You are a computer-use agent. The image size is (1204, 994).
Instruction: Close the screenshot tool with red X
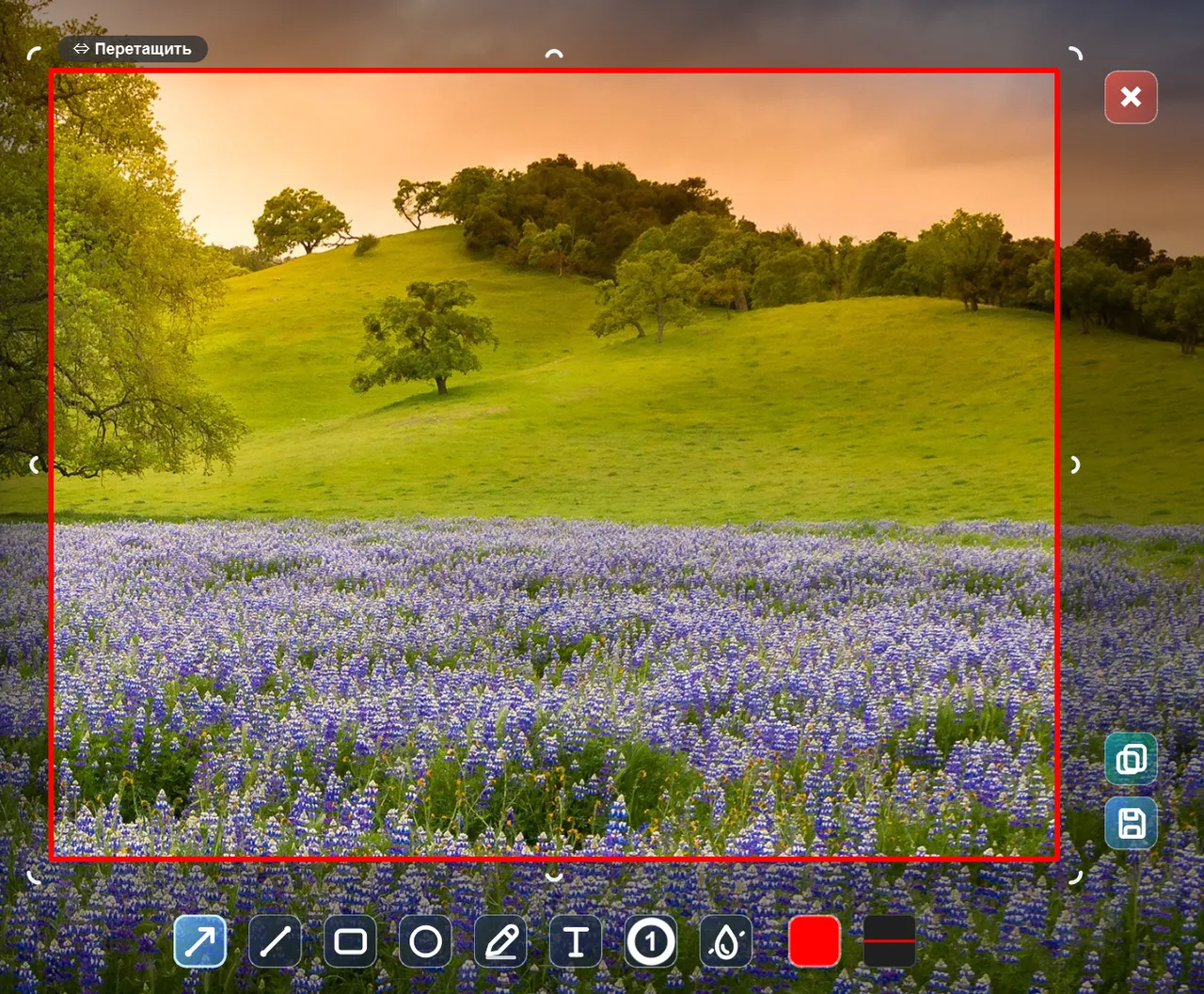(1131, 97)
